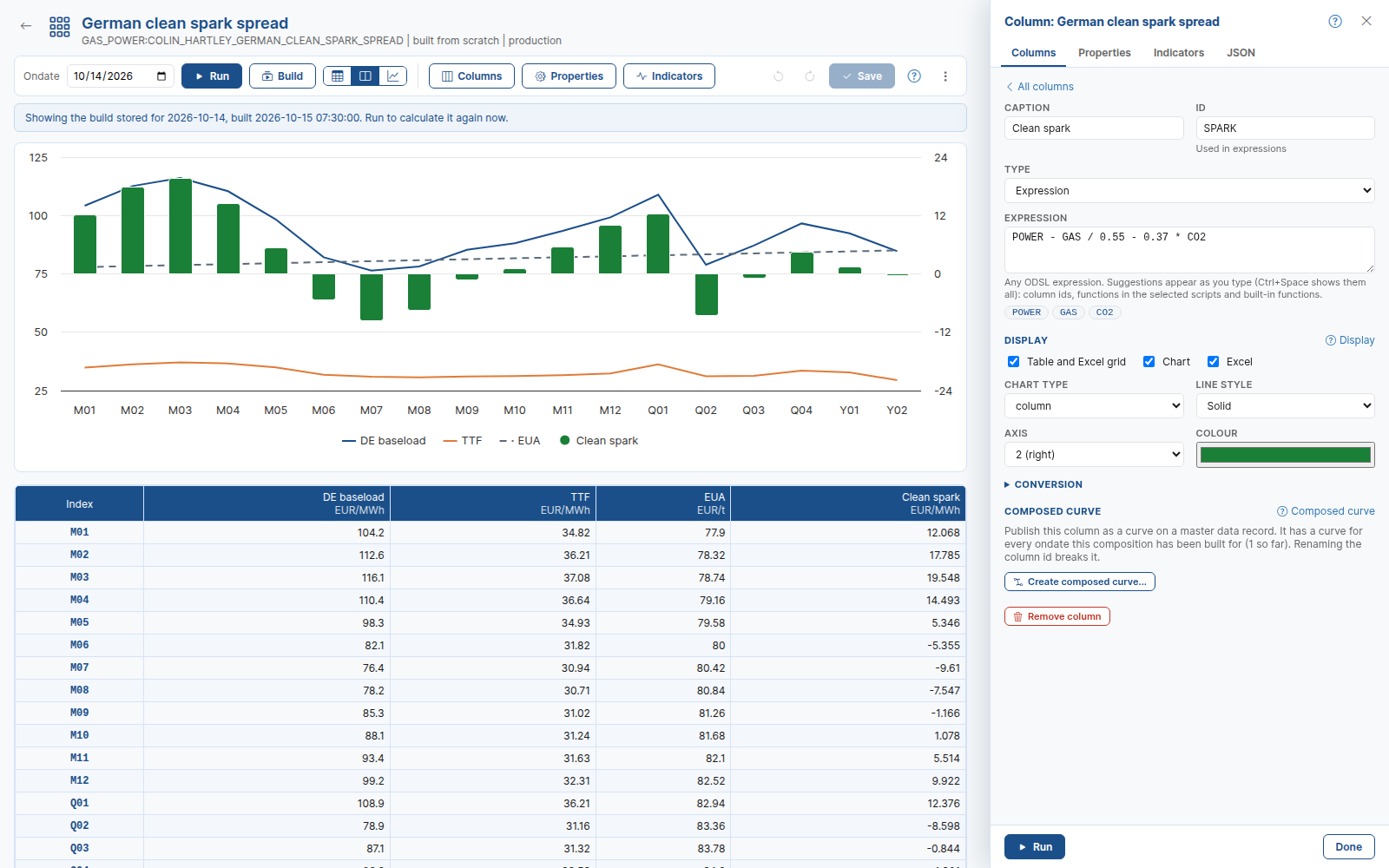This screenshot has width=1389, height=868.
Task: Click the Caption input field
Action: pos(1094,128)
